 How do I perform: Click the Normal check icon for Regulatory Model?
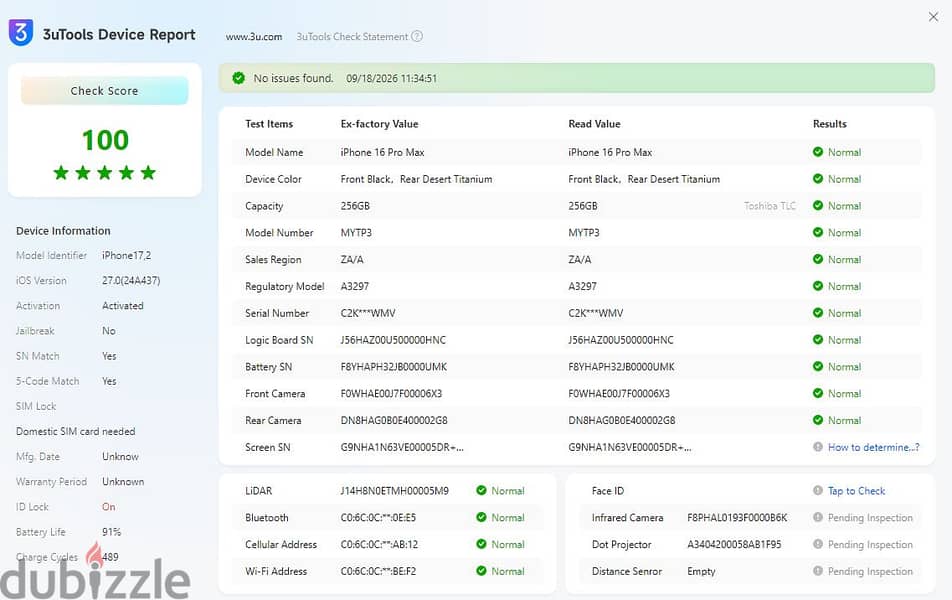point(818,285)
